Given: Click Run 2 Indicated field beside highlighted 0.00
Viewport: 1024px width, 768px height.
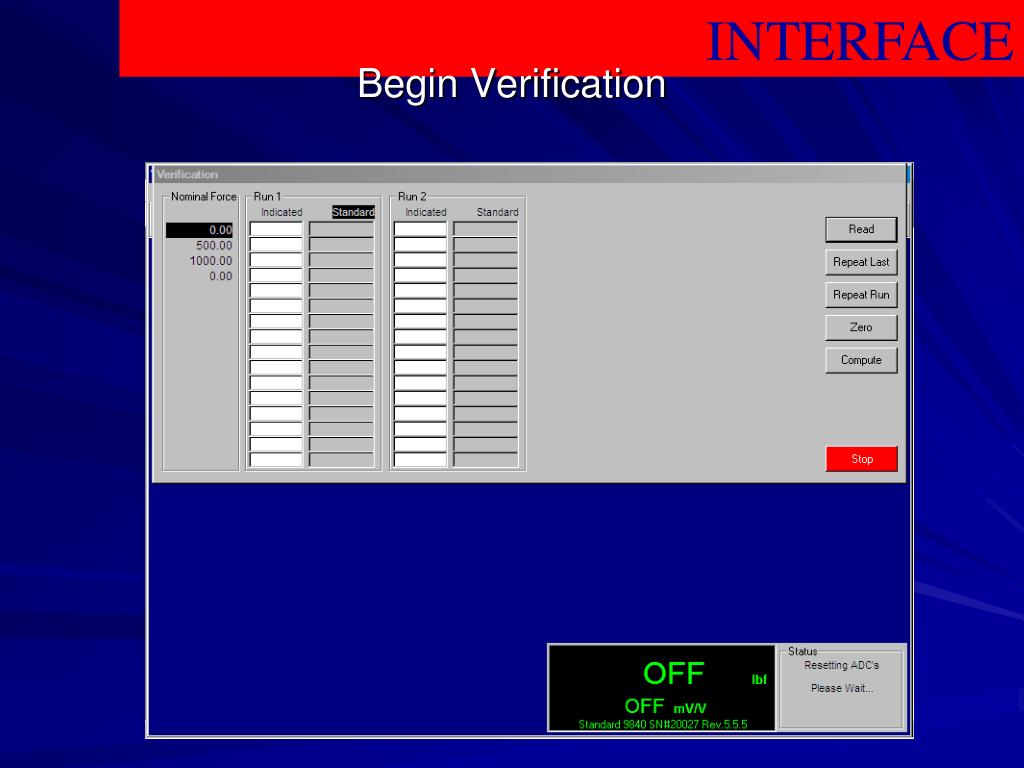Looking at the screenshot, I should [420, 229].
